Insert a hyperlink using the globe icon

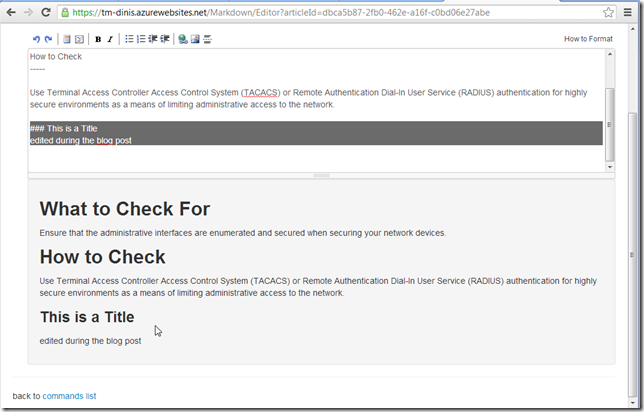pos(183,39)
